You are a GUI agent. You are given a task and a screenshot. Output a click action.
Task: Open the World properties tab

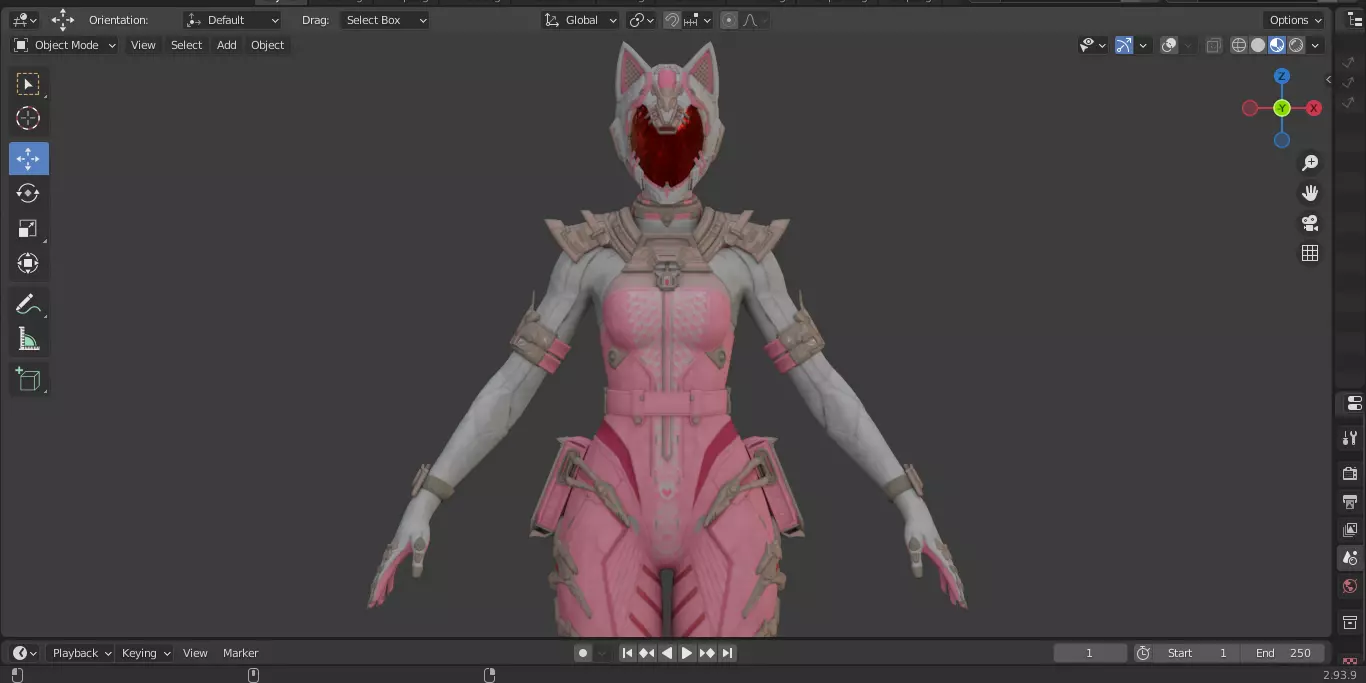tap(1350, 586)
